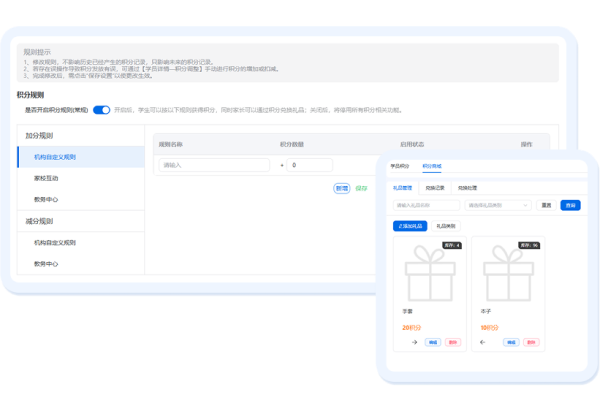Viewport: 600px width, 410px height.
Task: Open the 本子 gift image
Action: tap(506, 274)
